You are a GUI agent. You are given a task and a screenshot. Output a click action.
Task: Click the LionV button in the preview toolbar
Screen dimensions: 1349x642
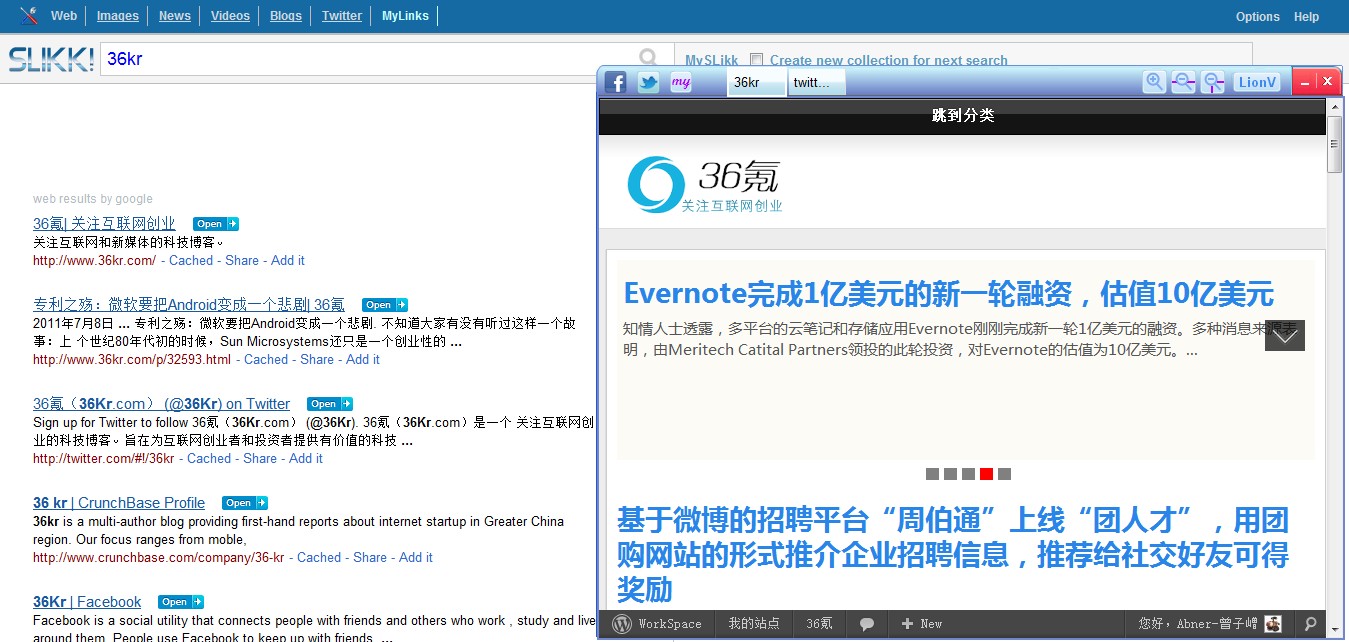(x=1257, y=82)
